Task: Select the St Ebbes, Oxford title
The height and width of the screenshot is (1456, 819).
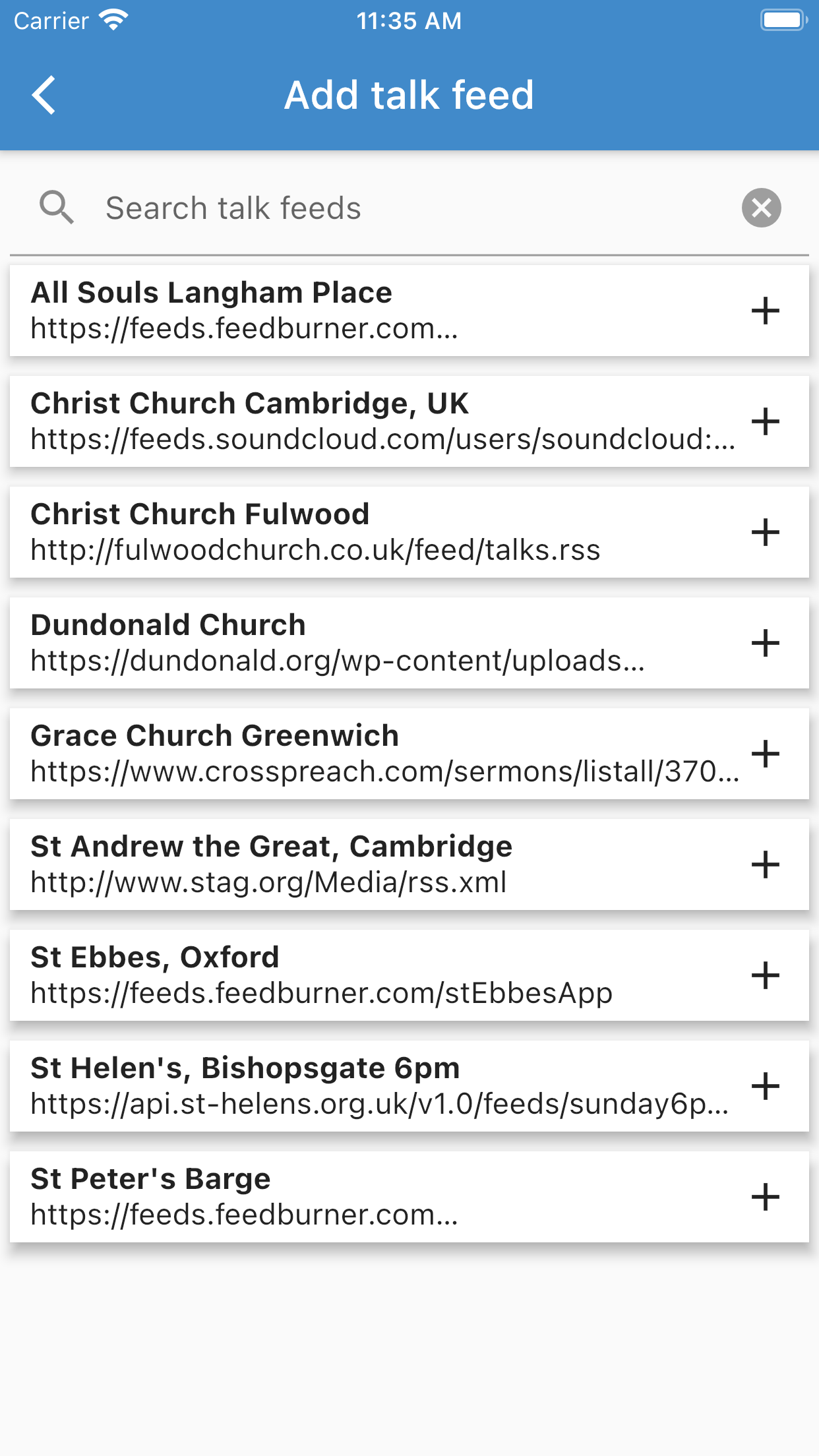Action: click(155, 957)
